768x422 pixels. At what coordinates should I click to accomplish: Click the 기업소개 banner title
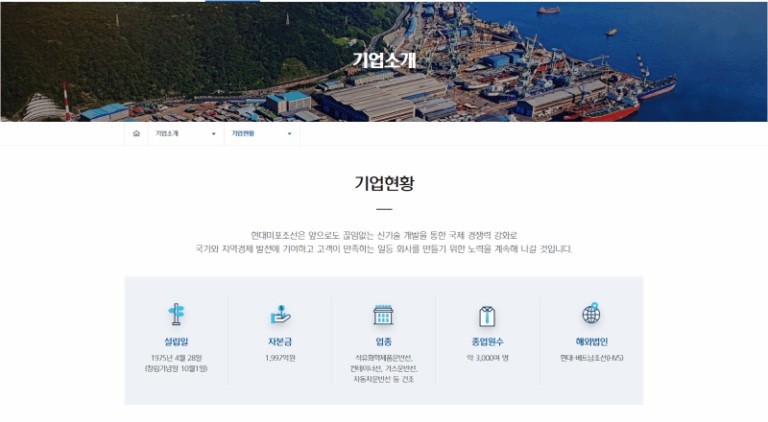point(384,60)
